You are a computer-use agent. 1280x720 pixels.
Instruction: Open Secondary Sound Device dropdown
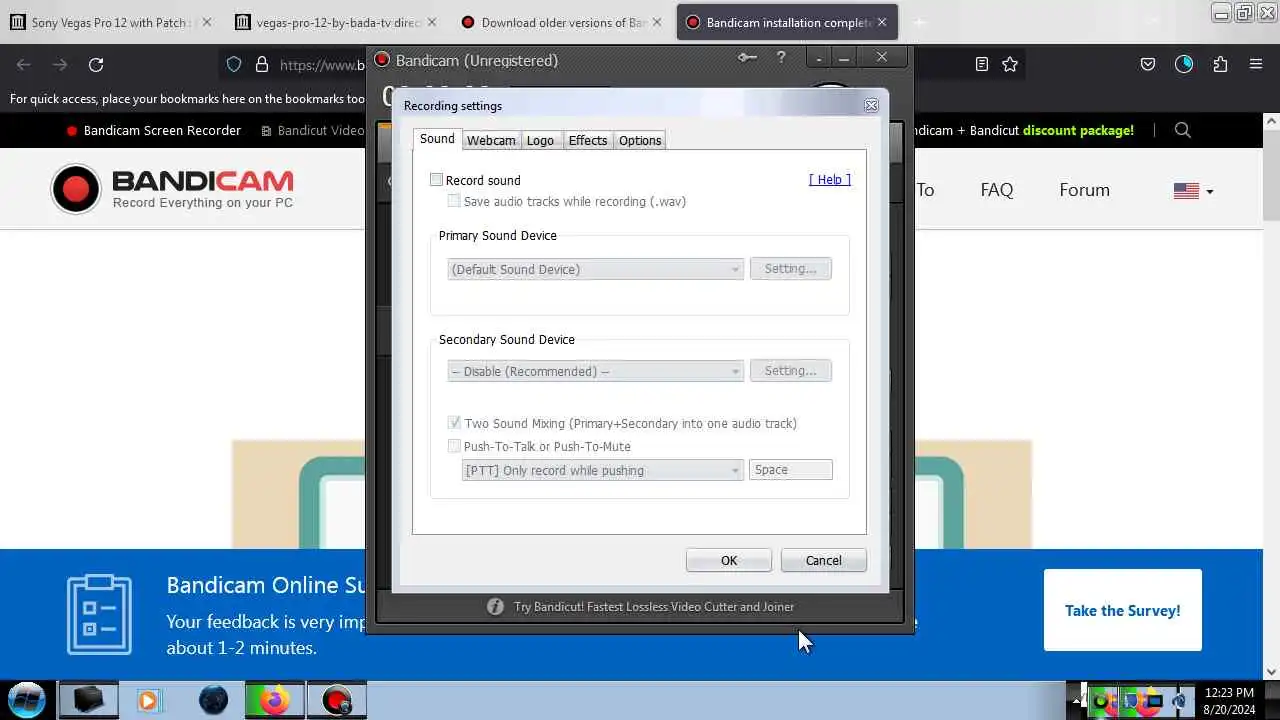point(595,371)
